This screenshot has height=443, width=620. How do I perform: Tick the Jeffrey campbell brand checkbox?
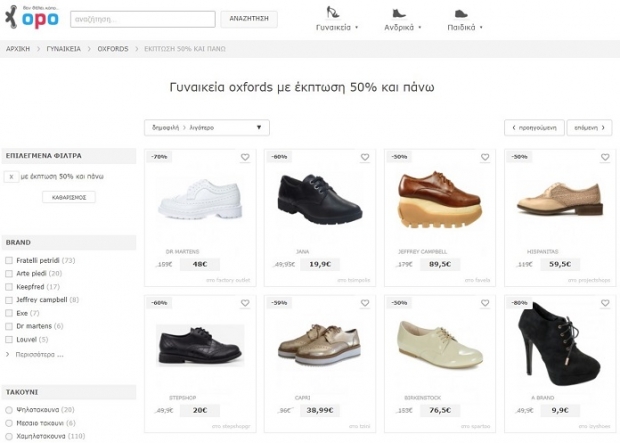click(x=9, y=300)
